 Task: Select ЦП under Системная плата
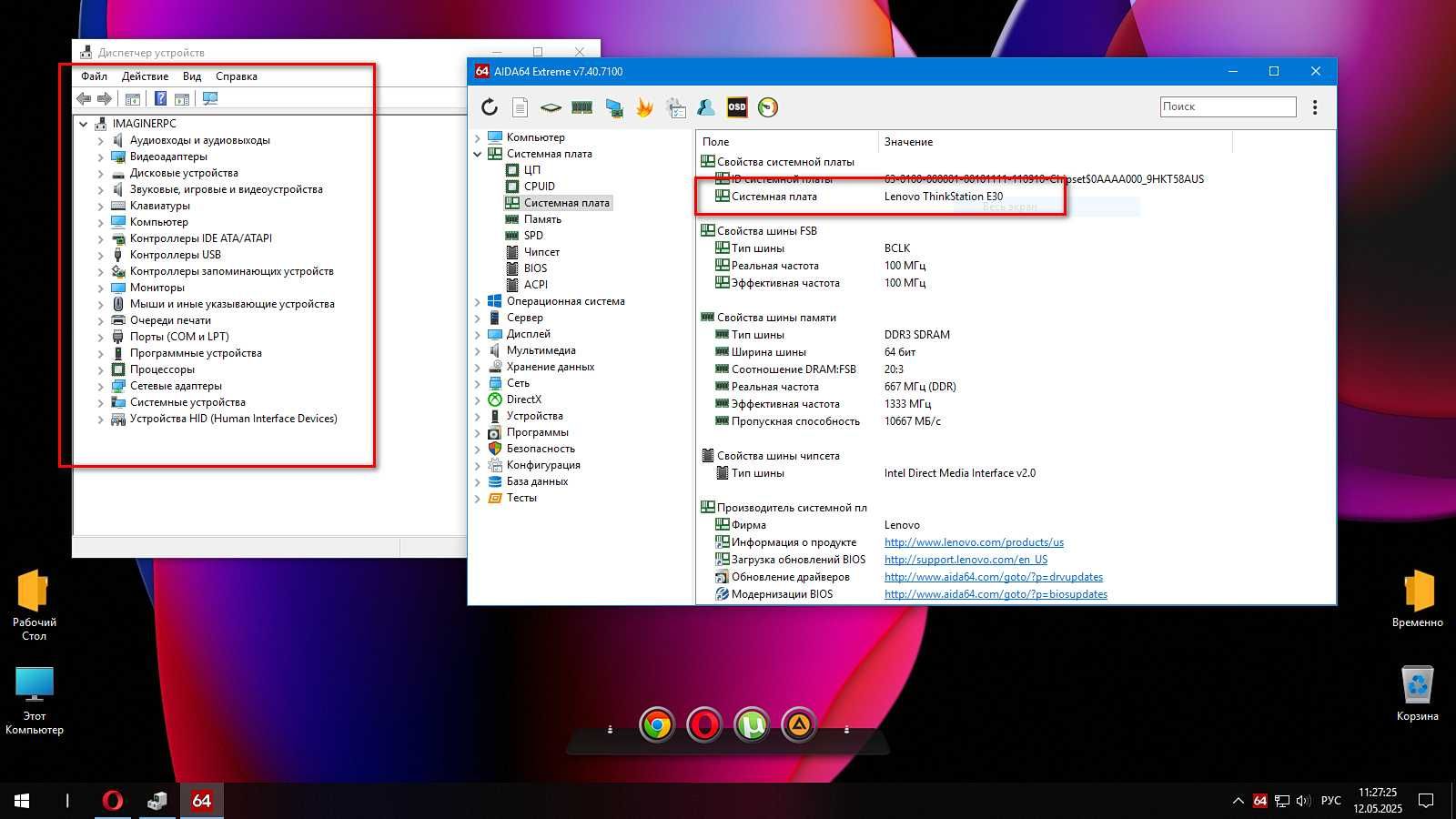click(x=531, y=170)
